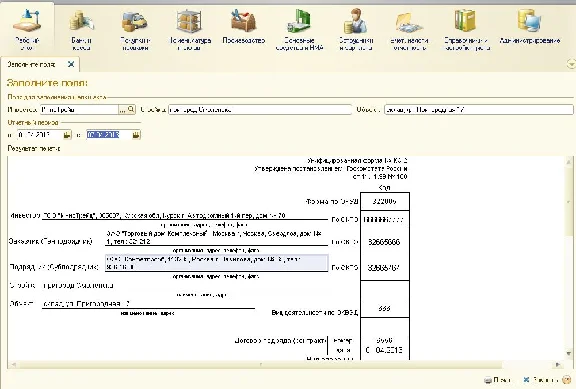Click the vertical scrollbar down arrow of report
Viewport: 576px width, 389px height.
569,354
